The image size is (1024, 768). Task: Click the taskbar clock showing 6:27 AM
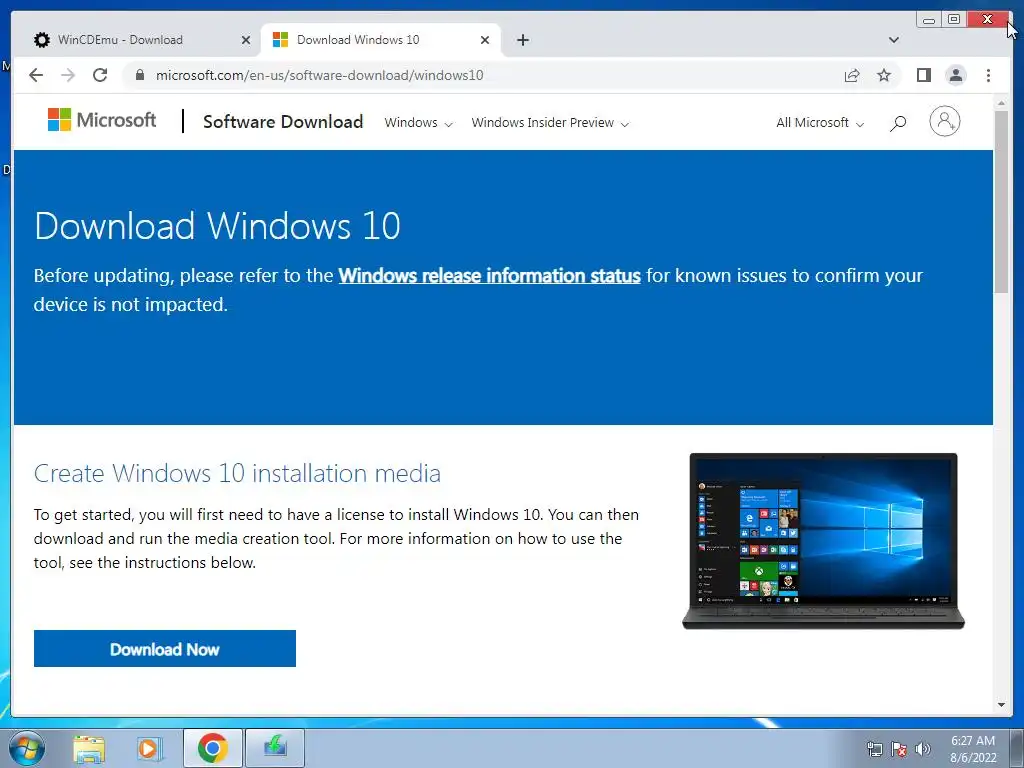(x=973, y=749)
